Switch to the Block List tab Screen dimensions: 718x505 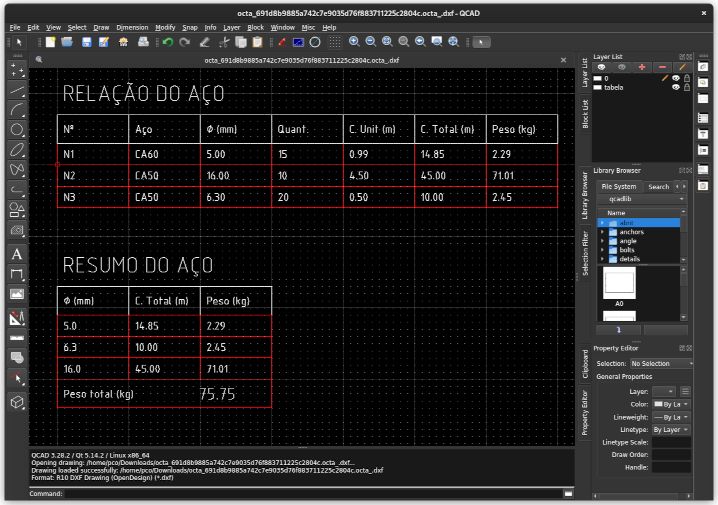point(585,115)
